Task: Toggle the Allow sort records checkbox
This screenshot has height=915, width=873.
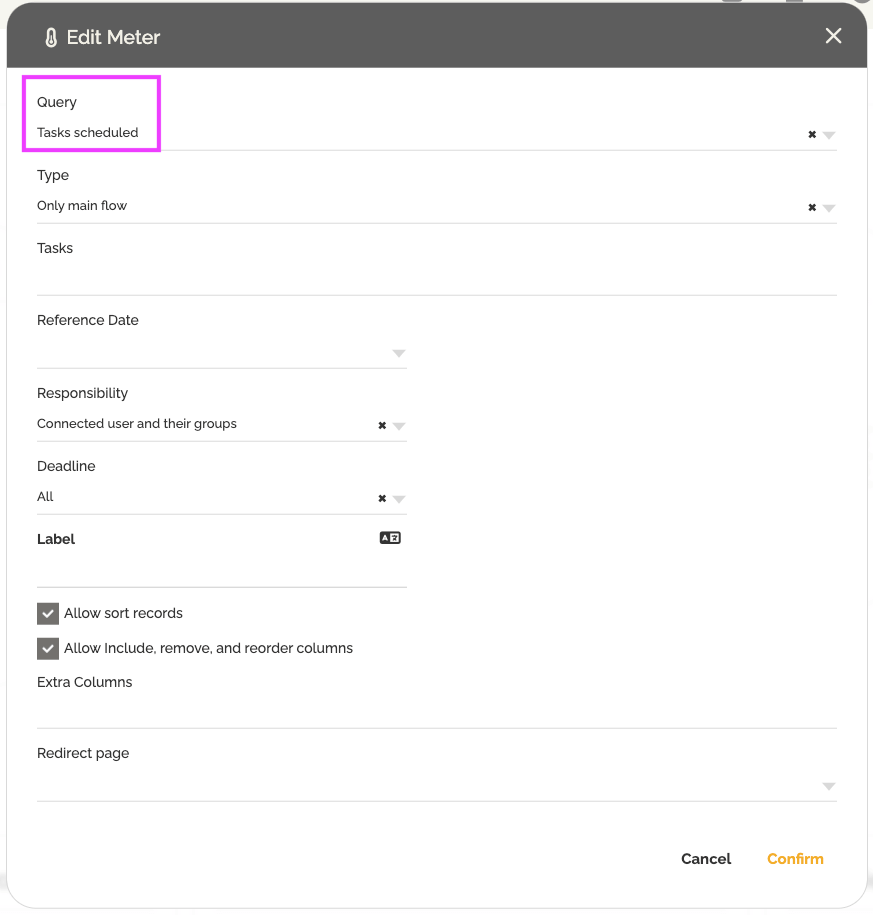Action: tap(48, 614)
